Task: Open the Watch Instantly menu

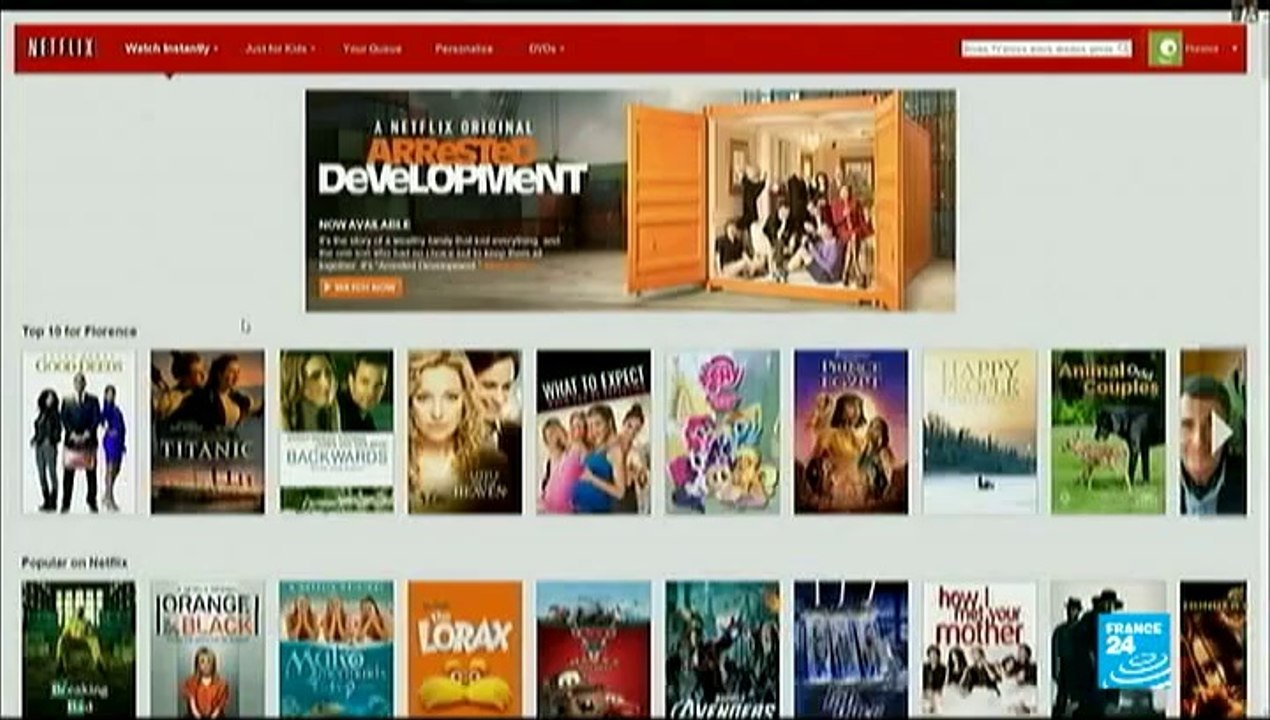Action: coord(171,48)
